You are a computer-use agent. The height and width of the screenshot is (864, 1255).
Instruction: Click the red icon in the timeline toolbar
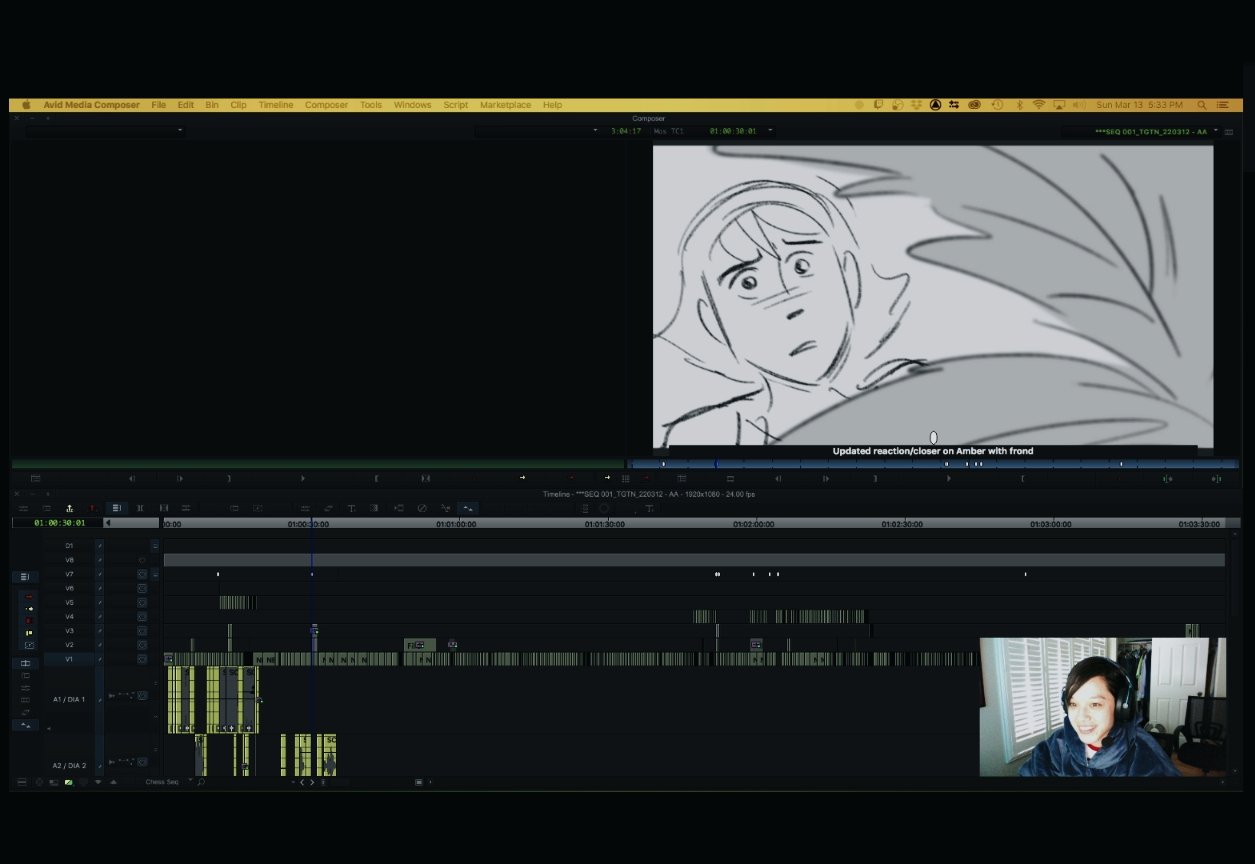point(92,508)
